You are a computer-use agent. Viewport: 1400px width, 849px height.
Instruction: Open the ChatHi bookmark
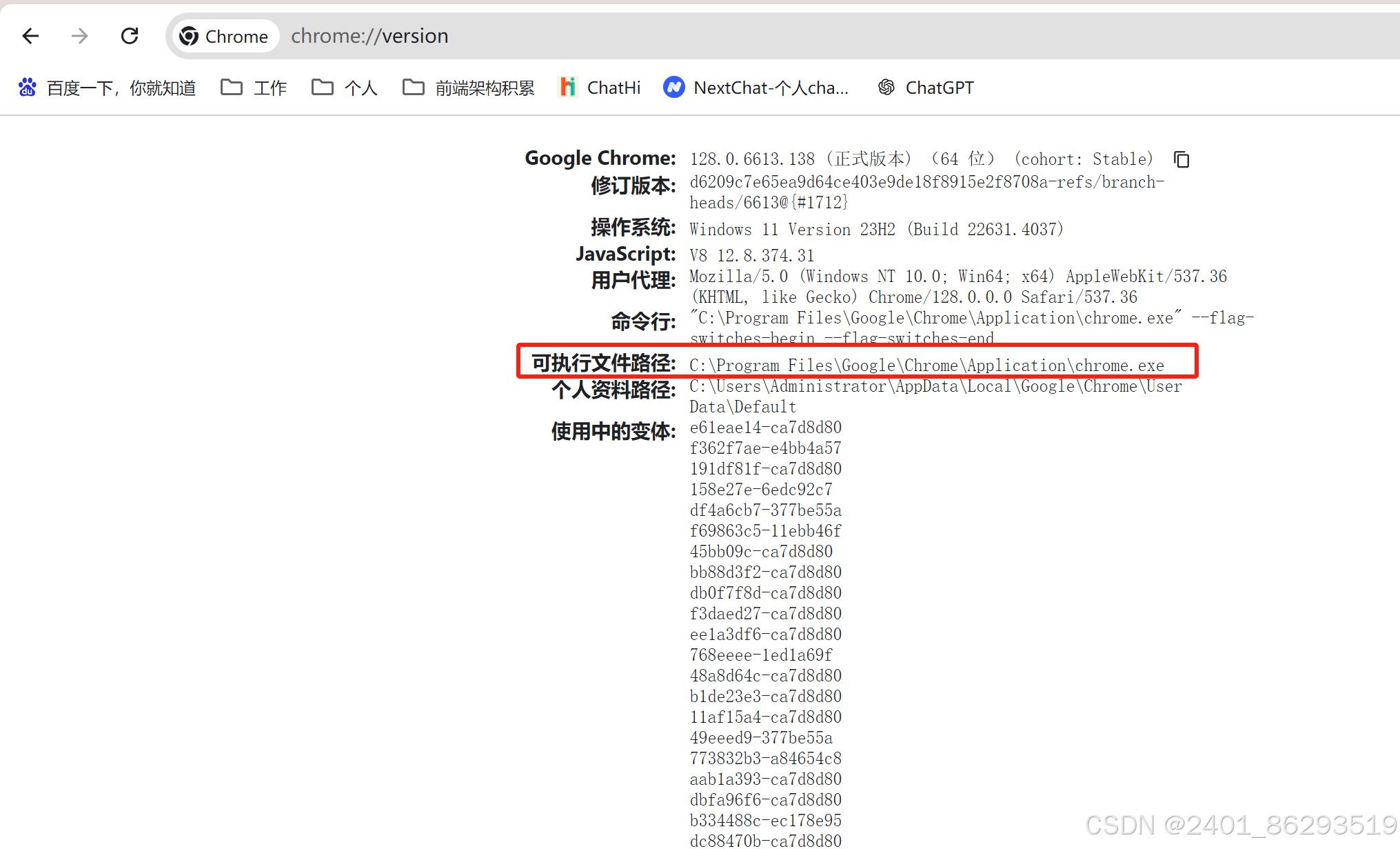tap(599, 88)
